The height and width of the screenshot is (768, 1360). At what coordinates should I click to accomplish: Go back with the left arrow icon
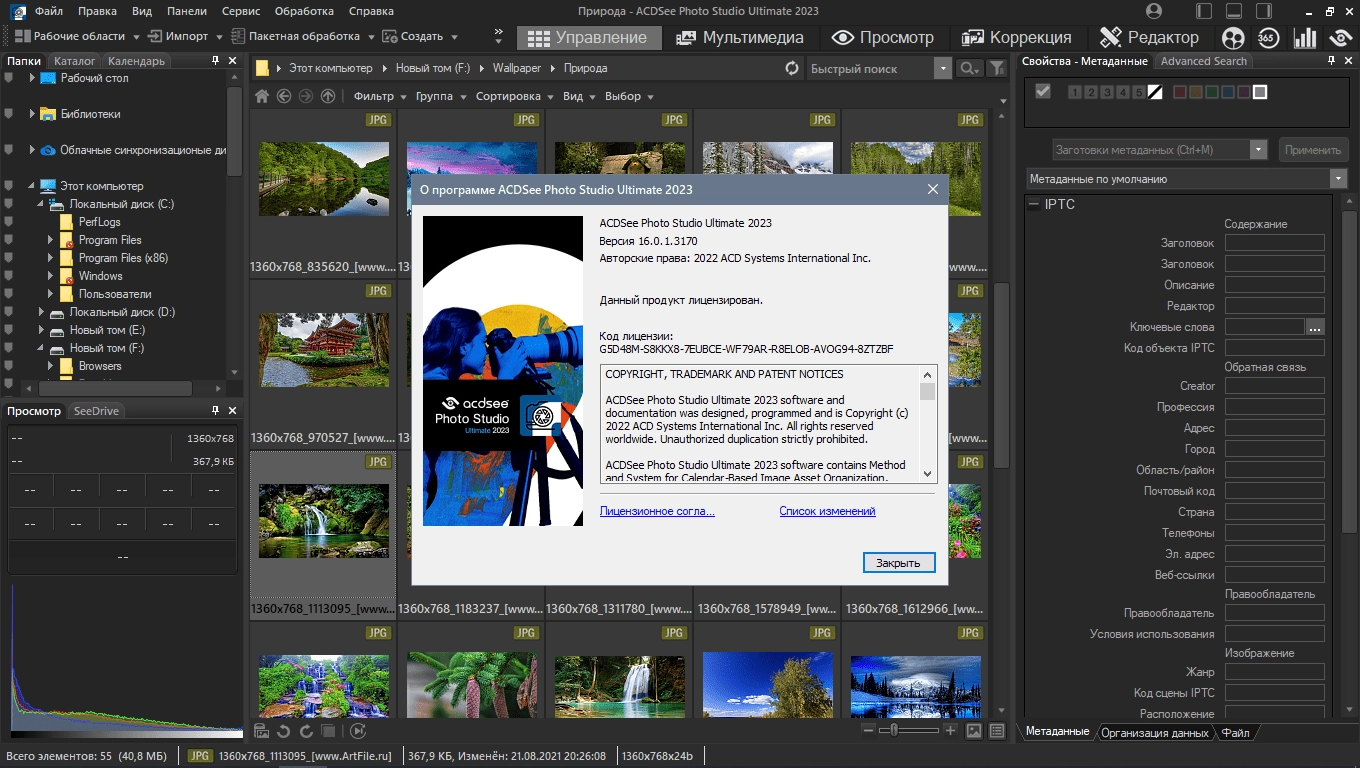[x=284, y=96]
